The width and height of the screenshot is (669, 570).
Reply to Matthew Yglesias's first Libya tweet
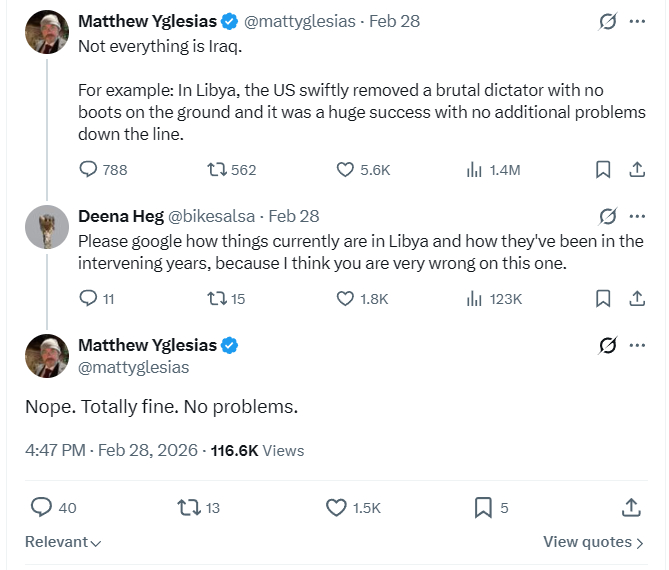click(89, 170)
